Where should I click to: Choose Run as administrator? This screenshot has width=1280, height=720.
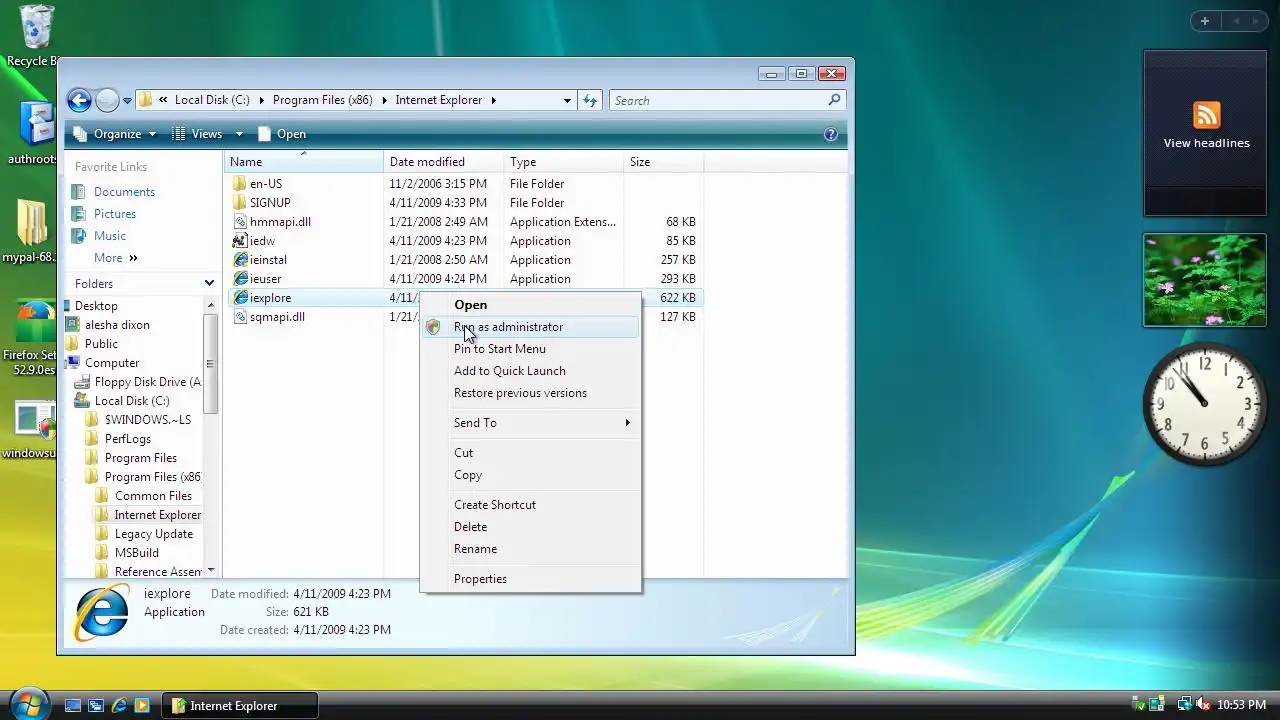click(x=530, y=327)
